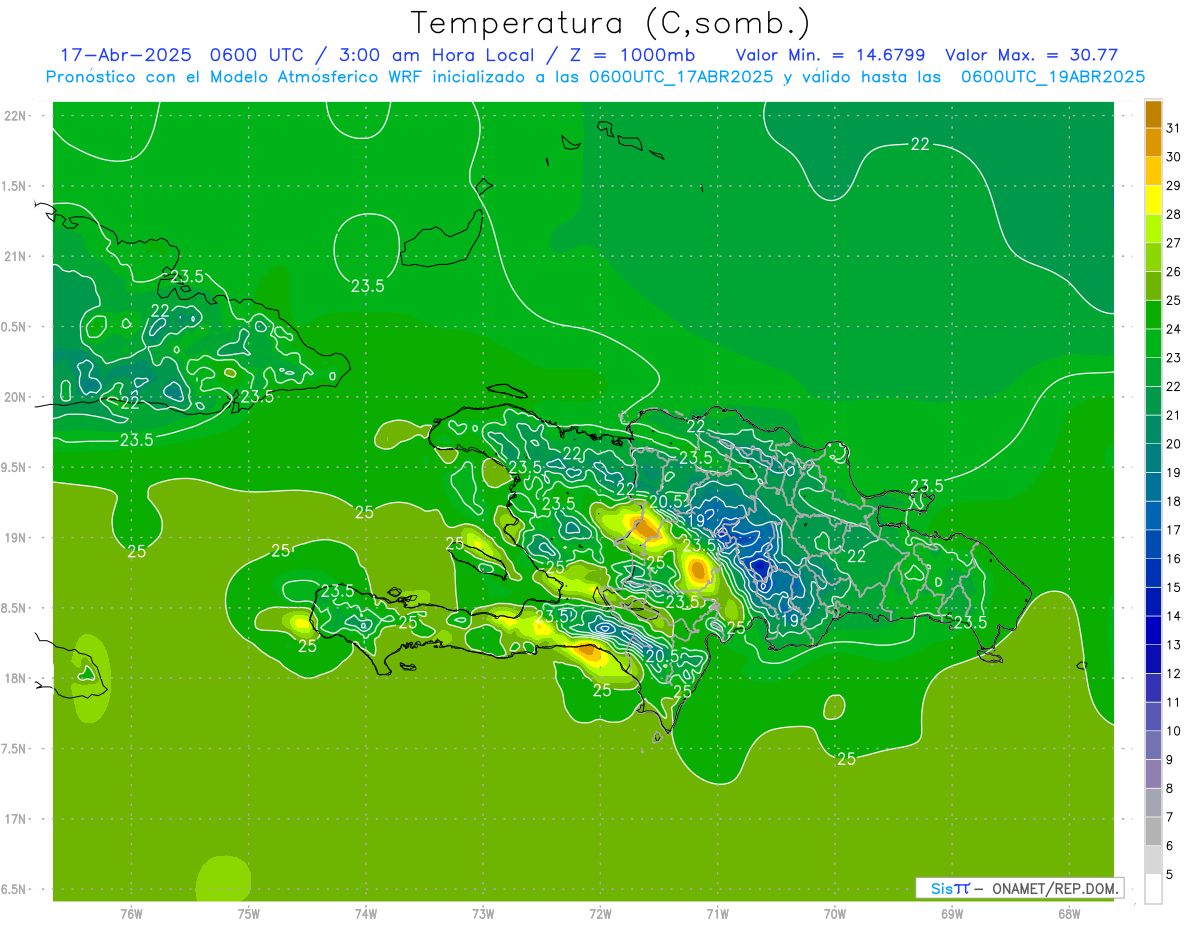This screenshot has height=927, width=1200.
Task: Select the legend value '10'
Action: point(1174,731)
